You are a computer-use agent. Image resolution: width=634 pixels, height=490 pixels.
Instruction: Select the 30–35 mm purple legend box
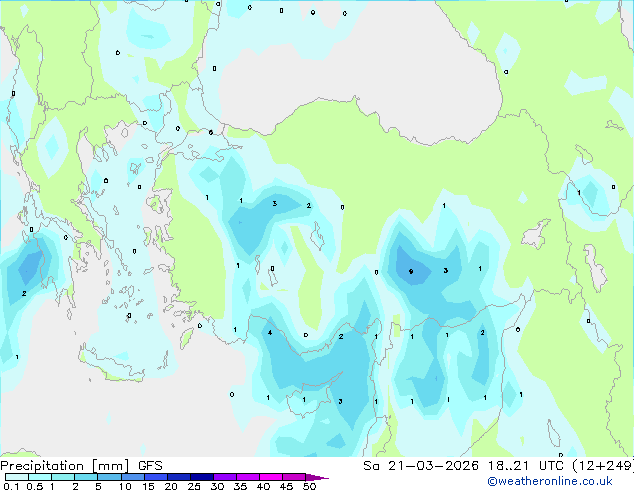point(225,477)
